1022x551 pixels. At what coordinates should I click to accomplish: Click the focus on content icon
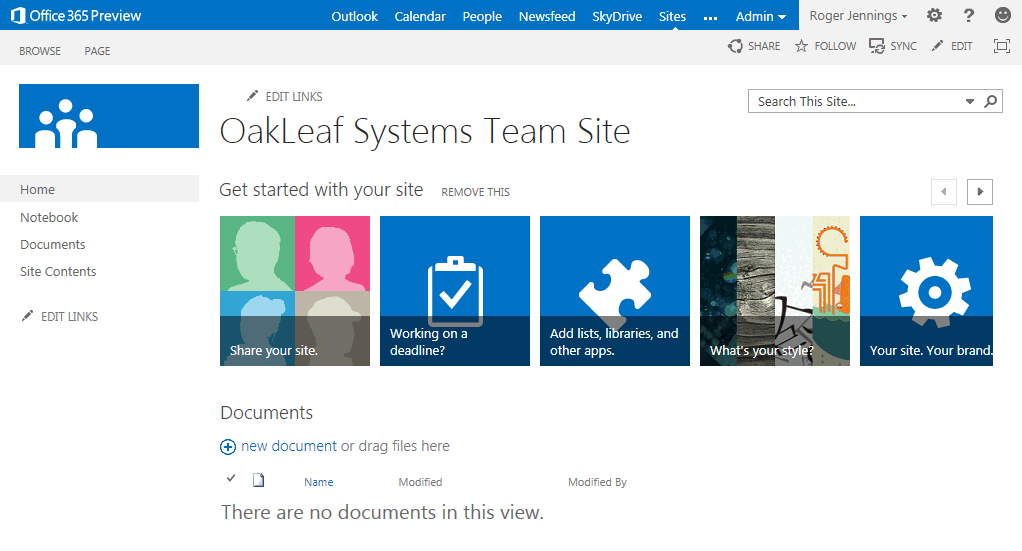click(1001, 46)
